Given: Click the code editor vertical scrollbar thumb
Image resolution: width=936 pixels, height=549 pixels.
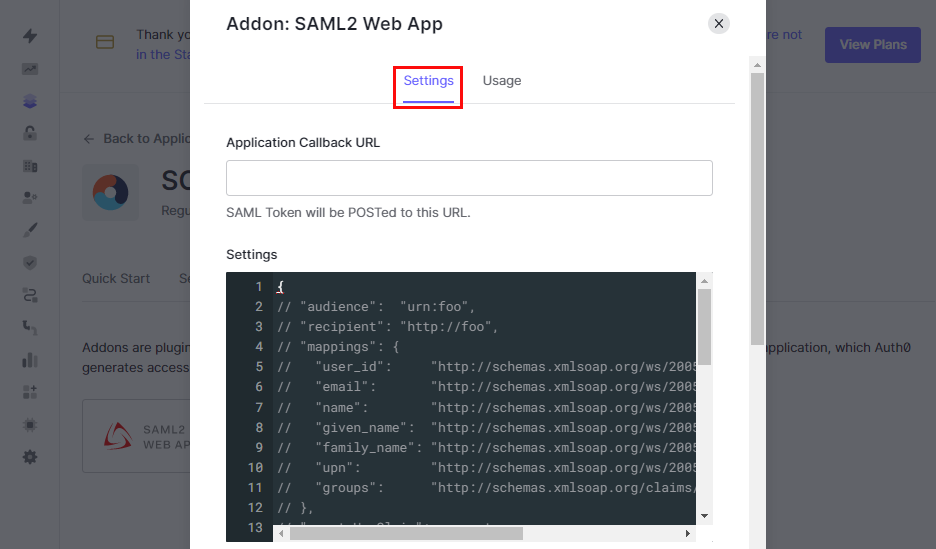Looking at the screenshot, I should (x=705, y=328).
